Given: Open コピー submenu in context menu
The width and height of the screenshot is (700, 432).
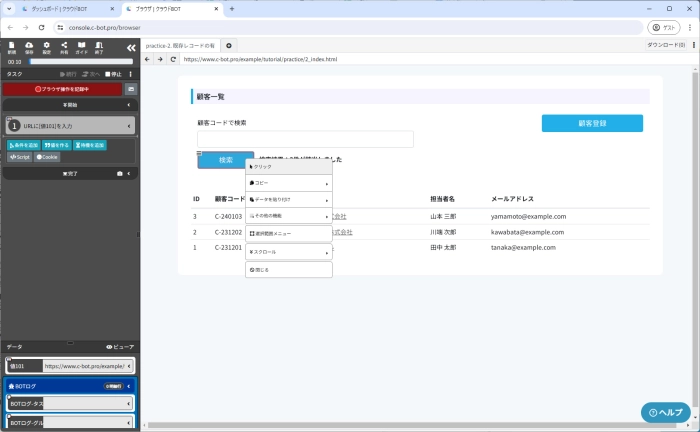Looking at the screenshot, I should pyautogui.click(x=288, y=184).
